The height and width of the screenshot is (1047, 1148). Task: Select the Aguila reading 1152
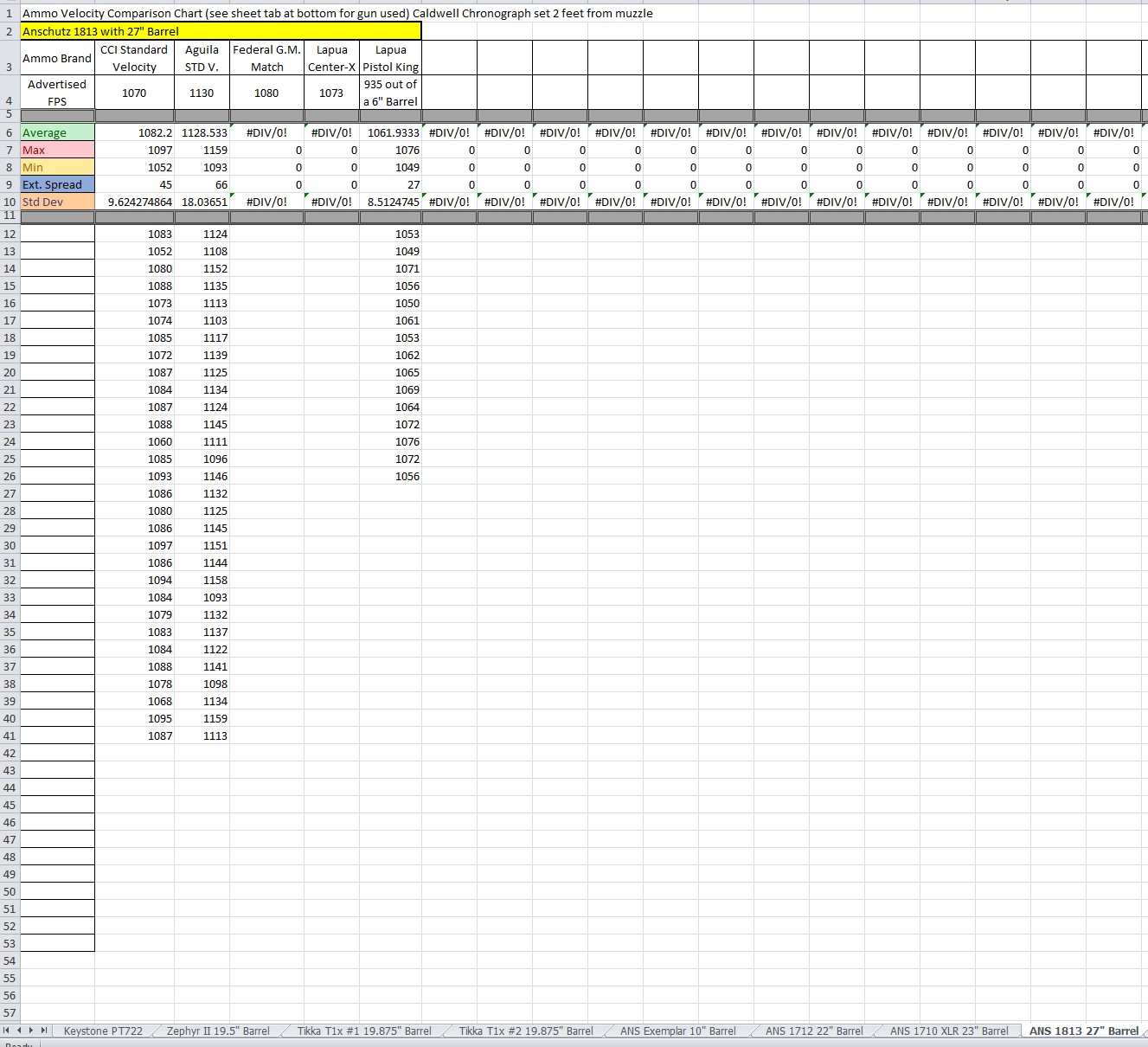pos(202,268)
